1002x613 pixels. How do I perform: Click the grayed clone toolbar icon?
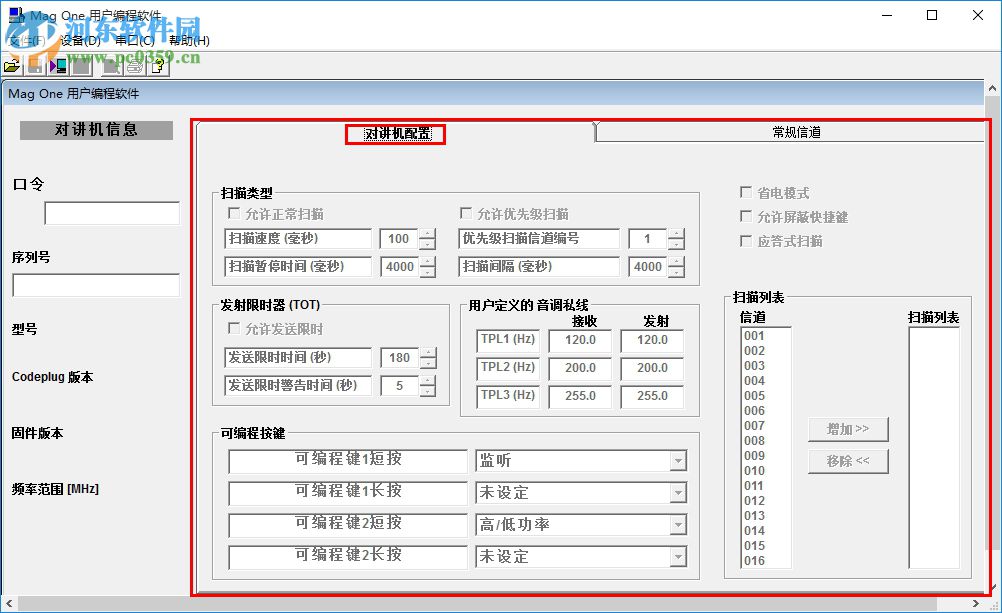pos(111,66)
